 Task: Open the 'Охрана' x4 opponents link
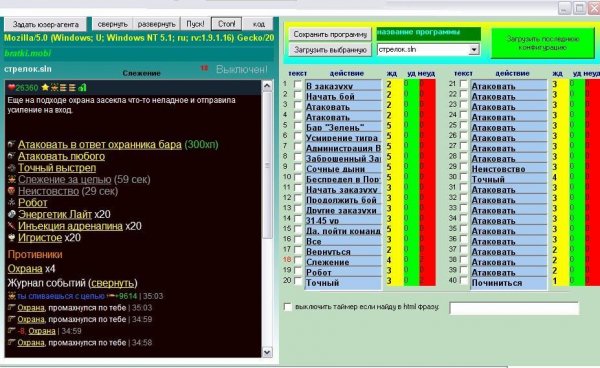25,269
